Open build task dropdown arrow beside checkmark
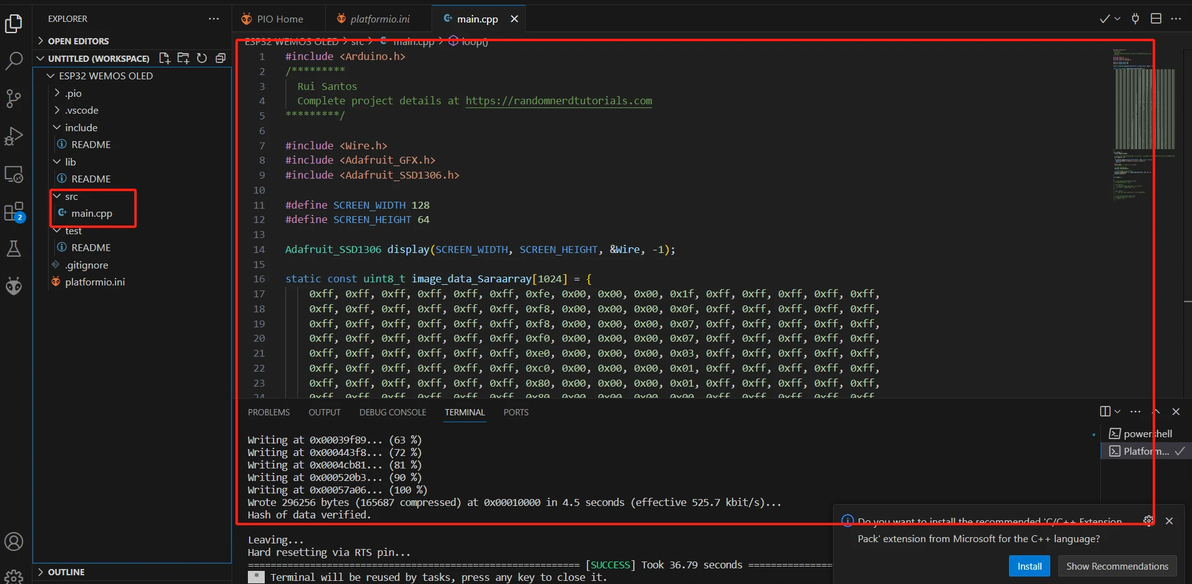Viewport: 1192px width, 584px height. pyautogui.click(x=1117, y=19)
